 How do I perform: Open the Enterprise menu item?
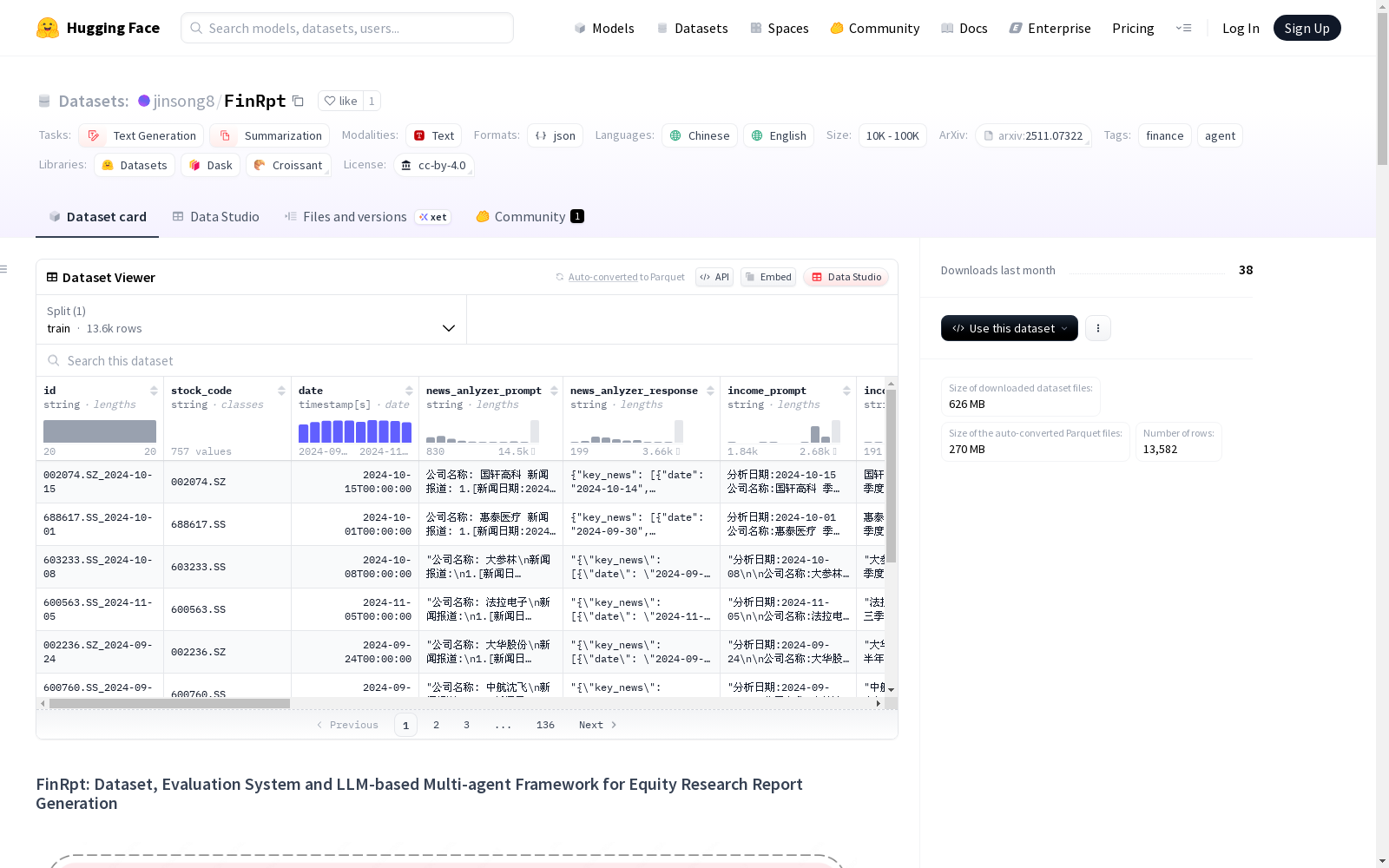click(x=1050, y=28)
